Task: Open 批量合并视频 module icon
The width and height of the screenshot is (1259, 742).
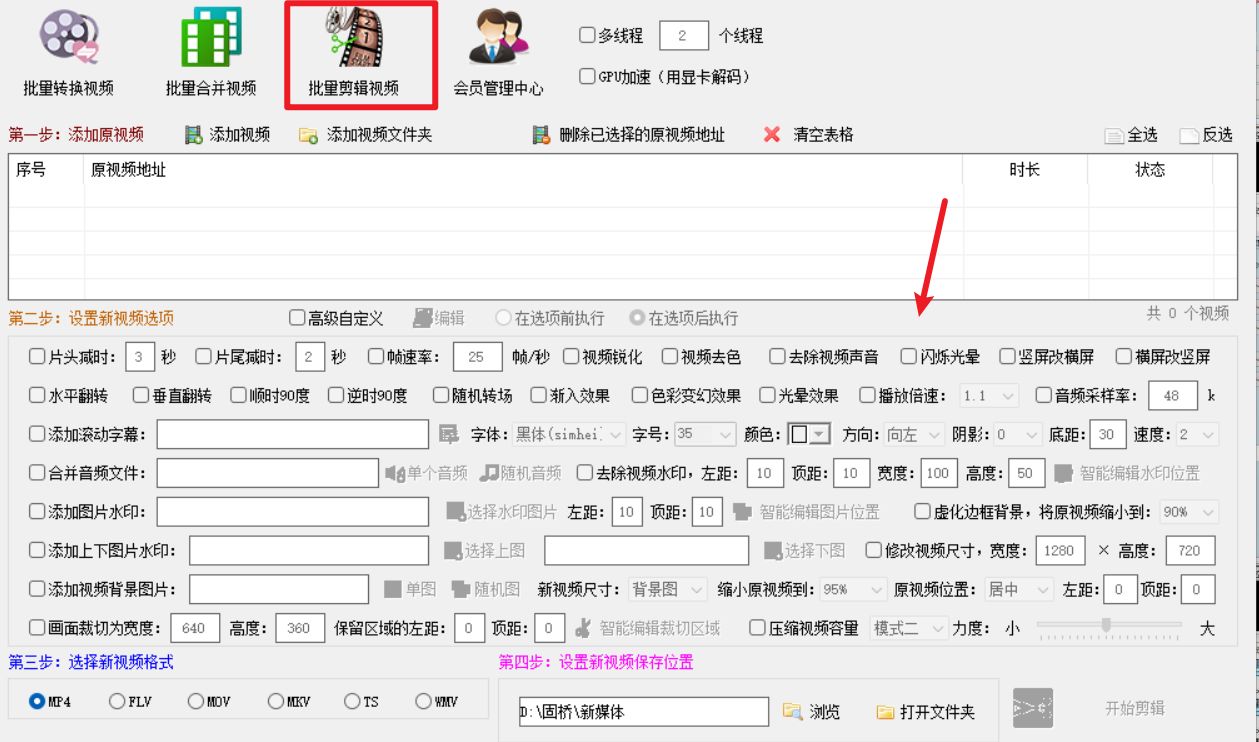Action: click(x=210, y=37)
